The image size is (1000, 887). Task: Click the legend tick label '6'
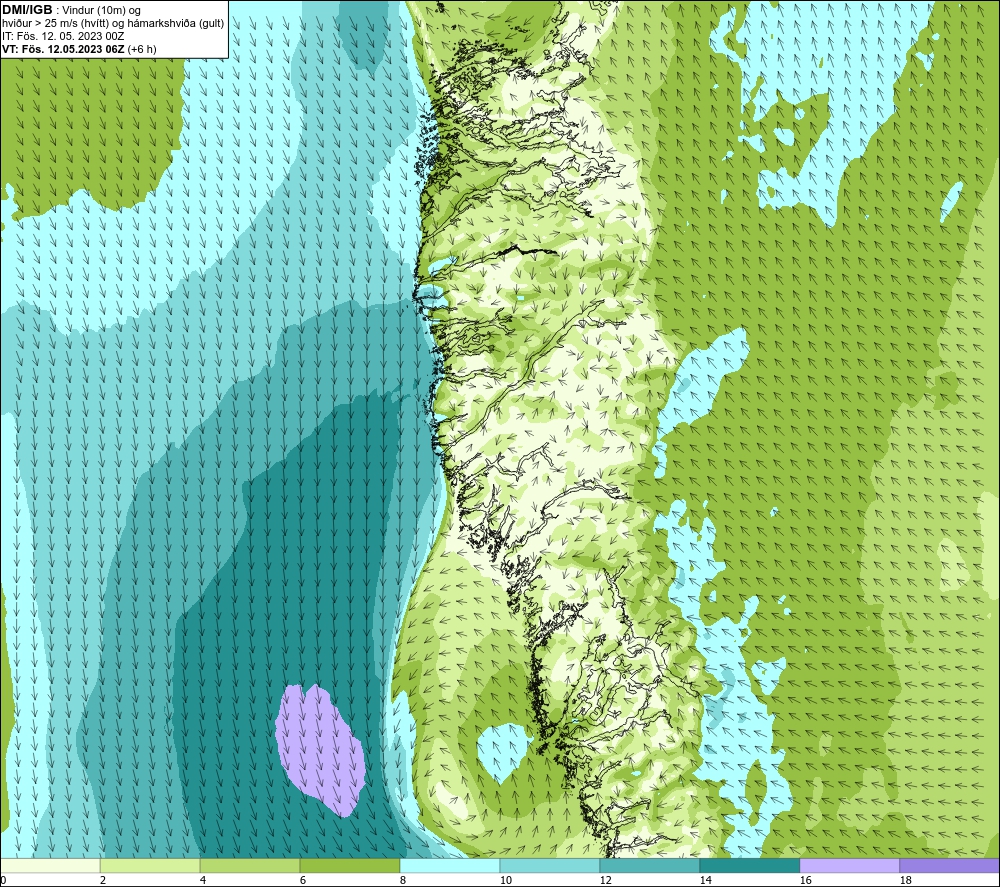click(x=303, y=881)
